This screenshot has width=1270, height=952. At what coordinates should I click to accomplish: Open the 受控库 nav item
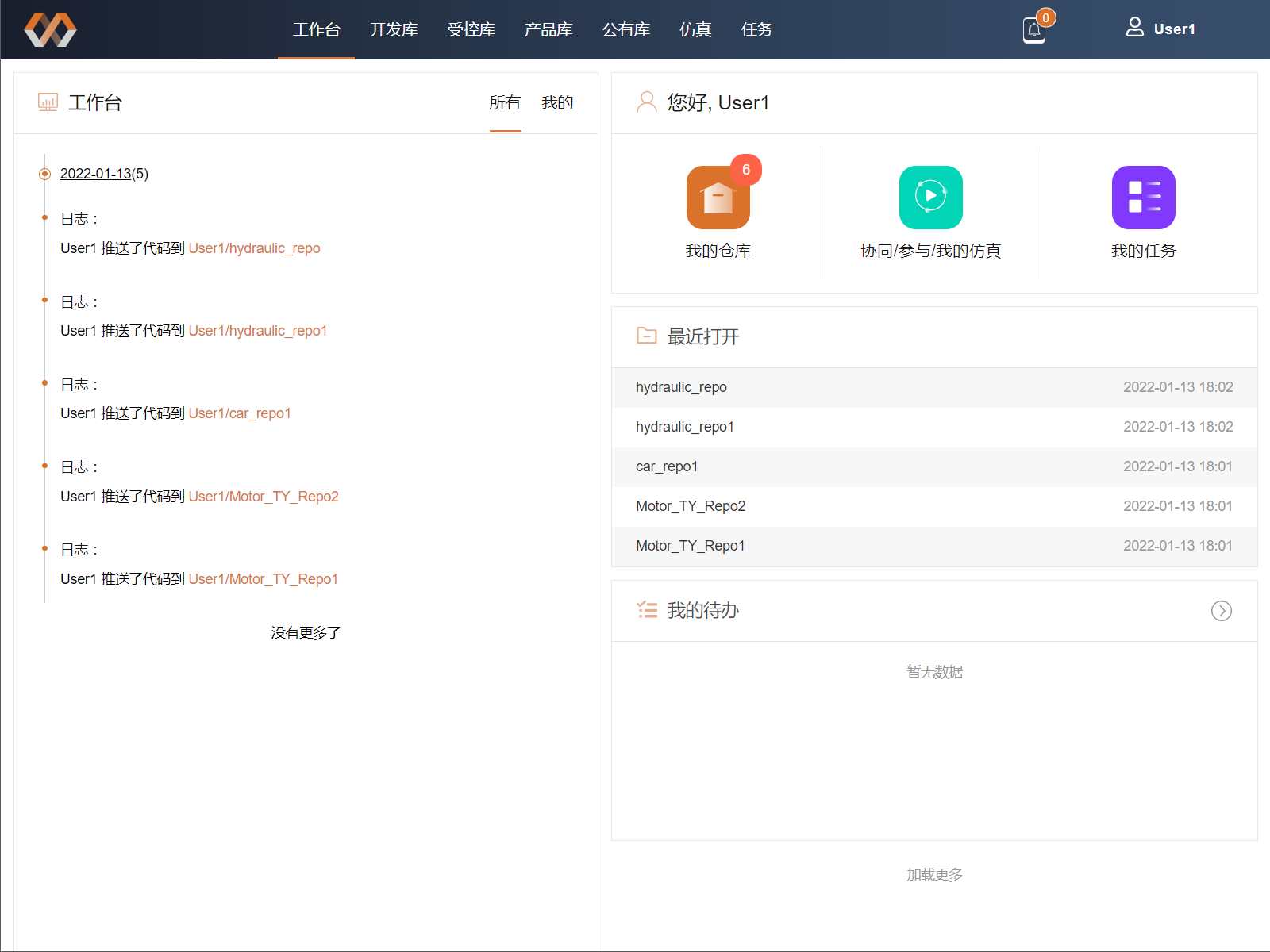click(471, 29)
